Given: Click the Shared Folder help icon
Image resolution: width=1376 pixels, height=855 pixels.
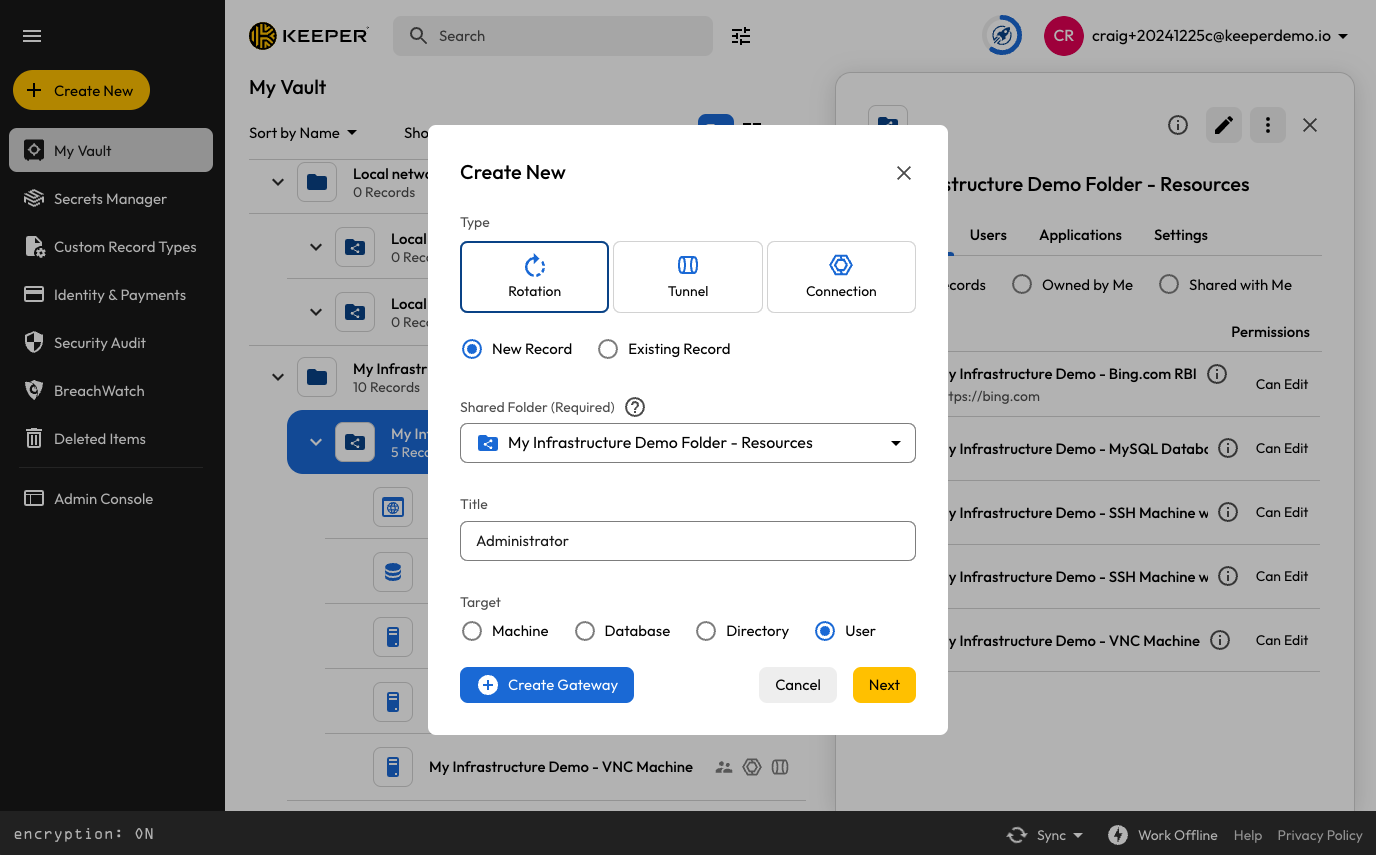Looking at the screenshot, I should 635,407.
